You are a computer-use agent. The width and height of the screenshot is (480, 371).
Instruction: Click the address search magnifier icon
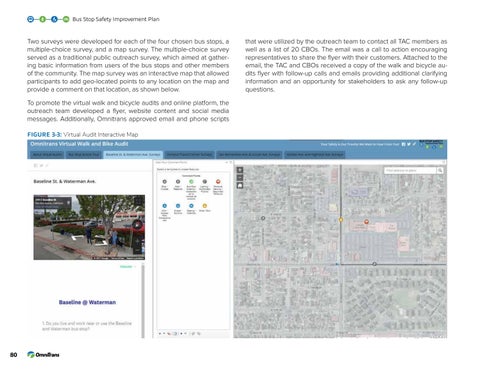click(440, 170)
